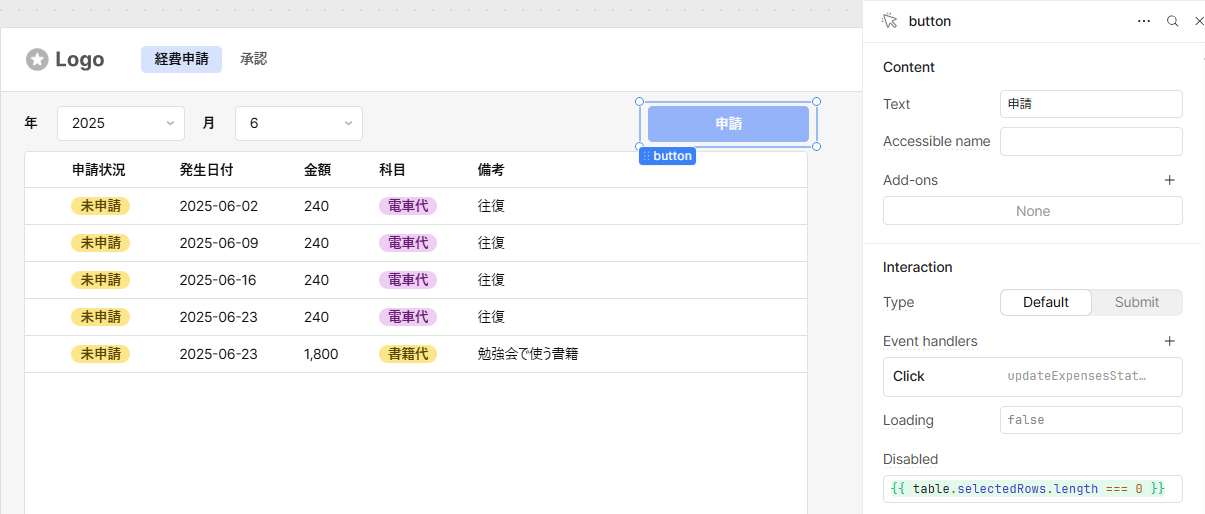Sort by 発生日付 column header

206,170
